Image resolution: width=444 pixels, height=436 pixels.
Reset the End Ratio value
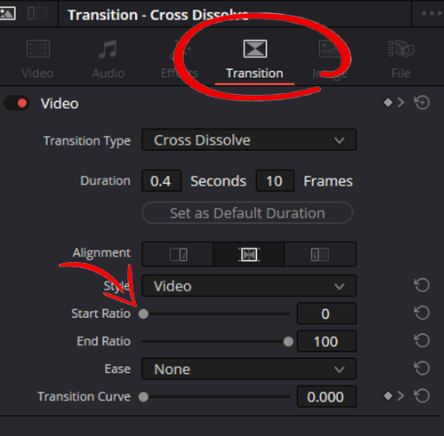pyautogui.click(x=422, y=341)
